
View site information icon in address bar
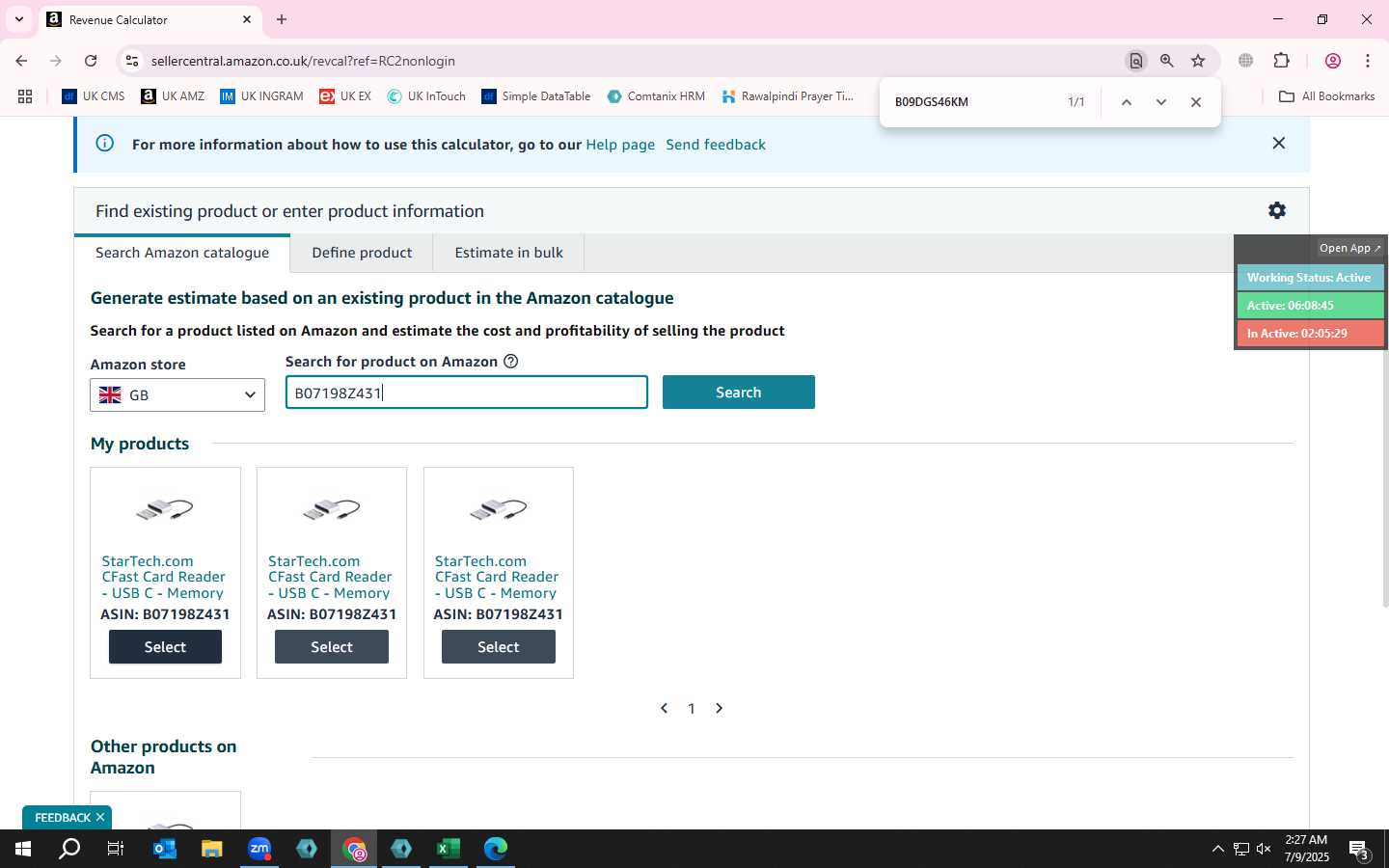(132, 61)
